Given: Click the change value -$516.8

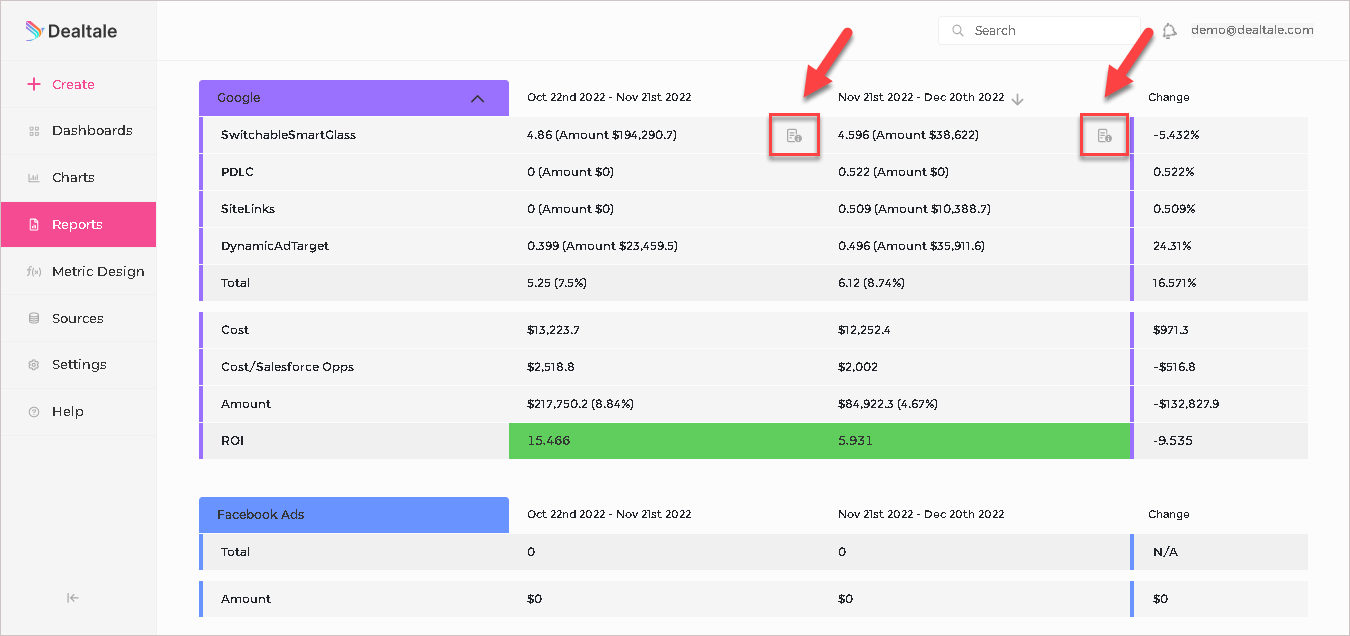Looking at the screenshot, I should coord(1174,367).
